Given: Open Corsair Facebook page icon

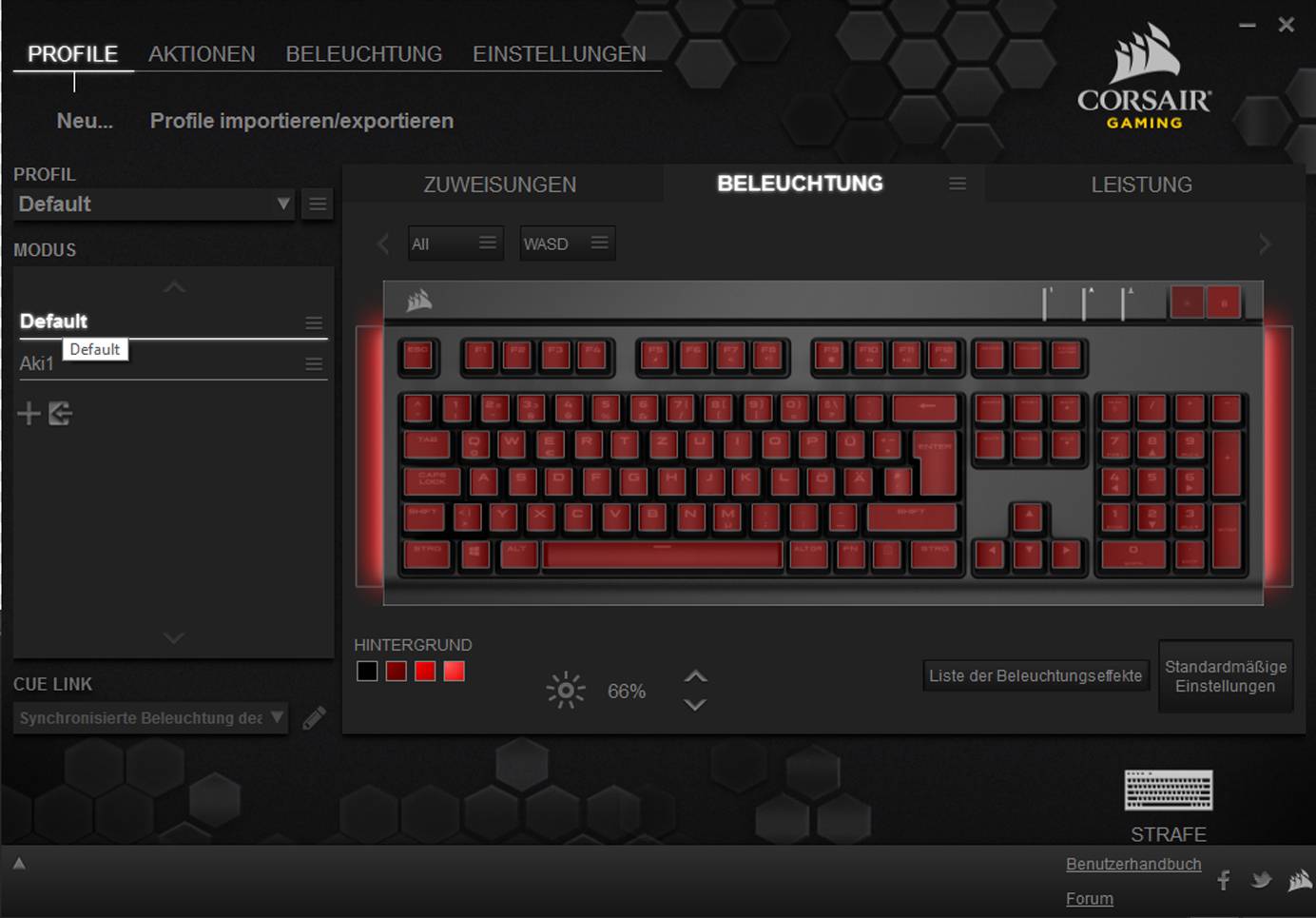Looking at the screenshot, I should click(x=1224, y=880).
